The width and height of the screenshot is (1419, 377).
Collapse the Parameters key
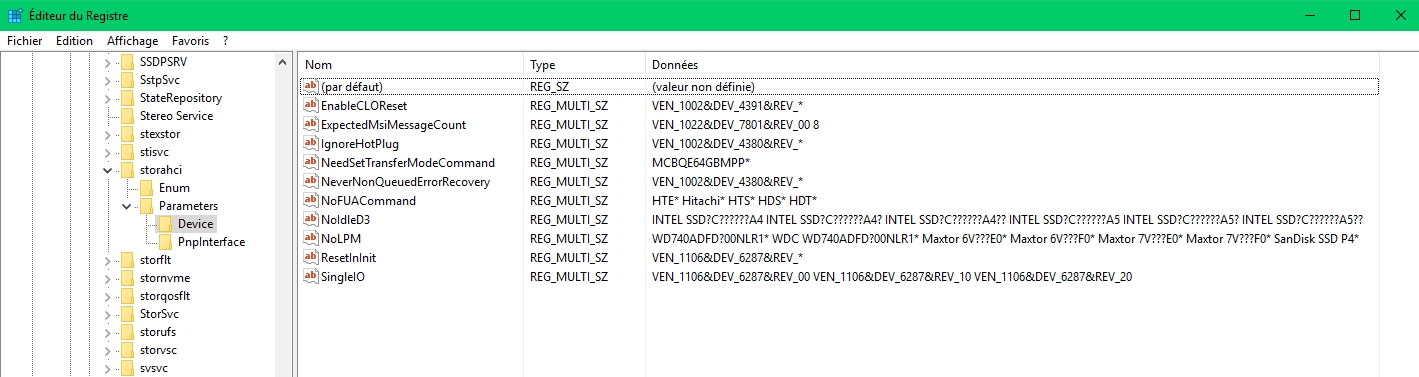[126, 206]
